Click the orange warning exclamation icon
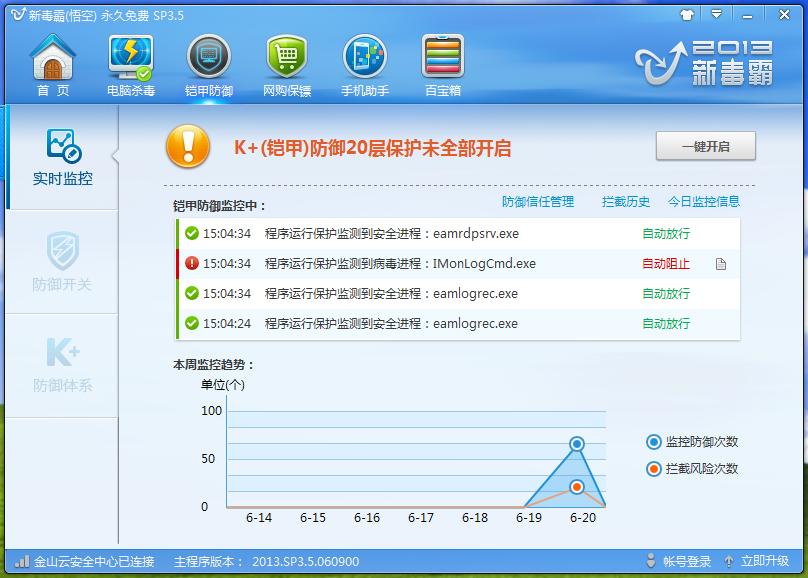The width and height of the screenshot is (808, 578). click(188, 146)
